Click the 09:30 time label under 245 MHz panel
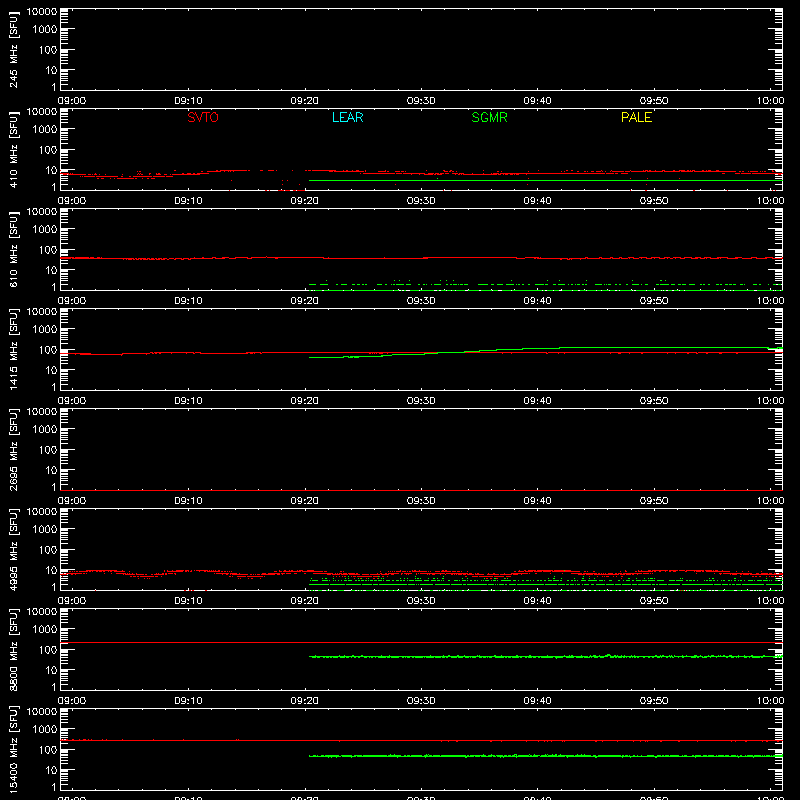800x800 pixels. pyautogui.click(x=421, y=101)
